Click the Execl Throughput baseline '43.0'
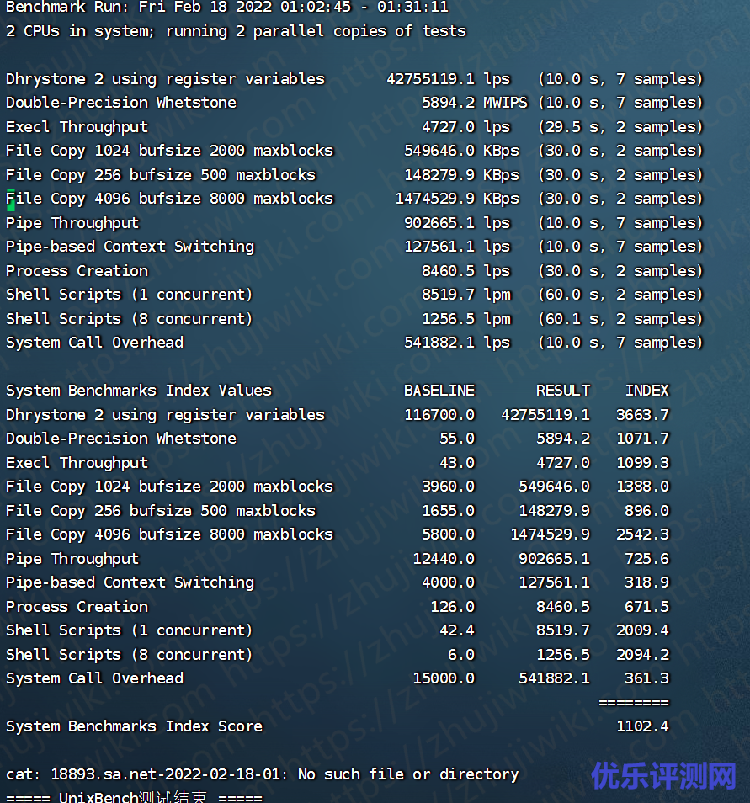 pos(457,463)
